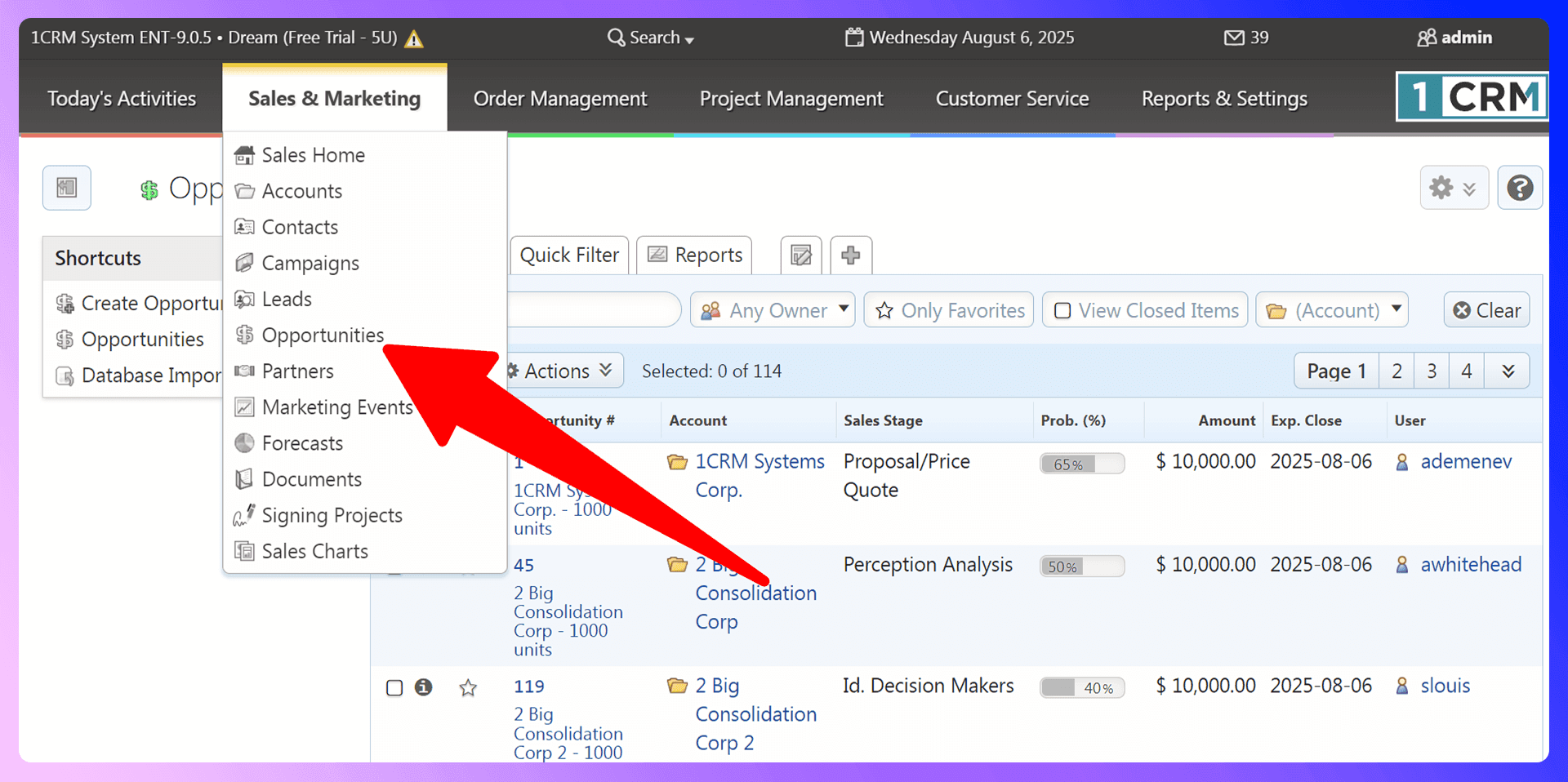Screen dimensions: 1568x782
Task: Check the View Closed Items checkbox
Action: (x=1062, y=311)
